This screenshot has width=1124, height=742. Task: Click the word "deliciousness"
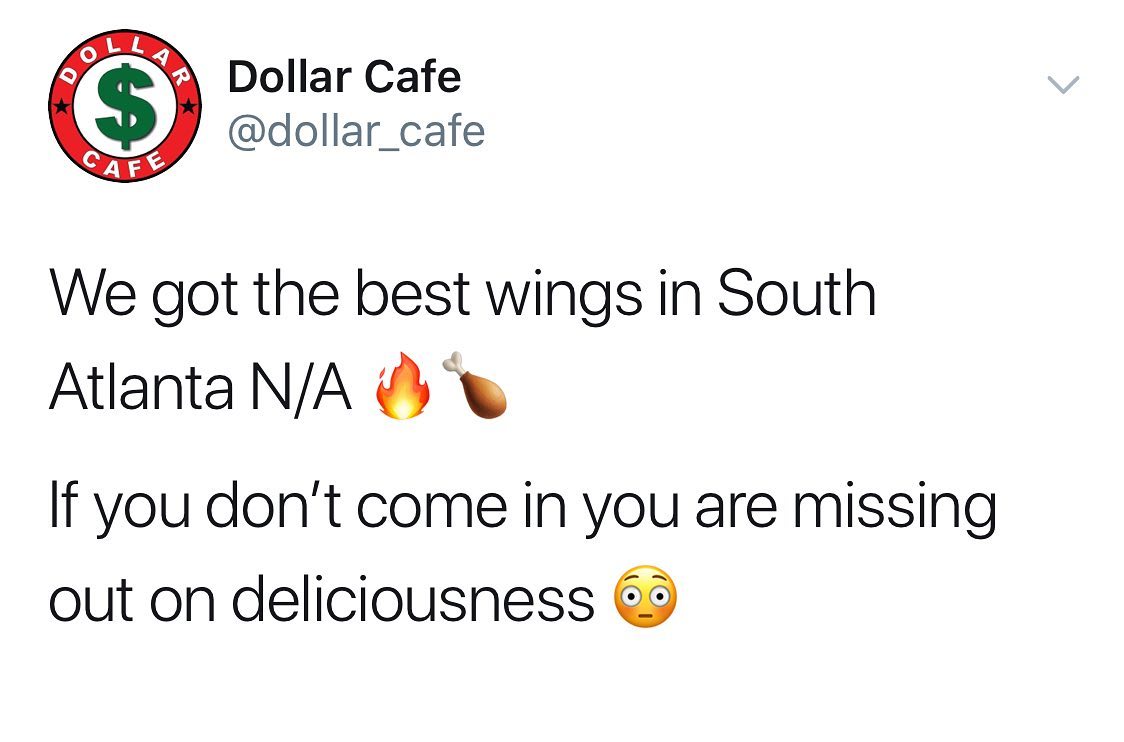coord(412,597)
